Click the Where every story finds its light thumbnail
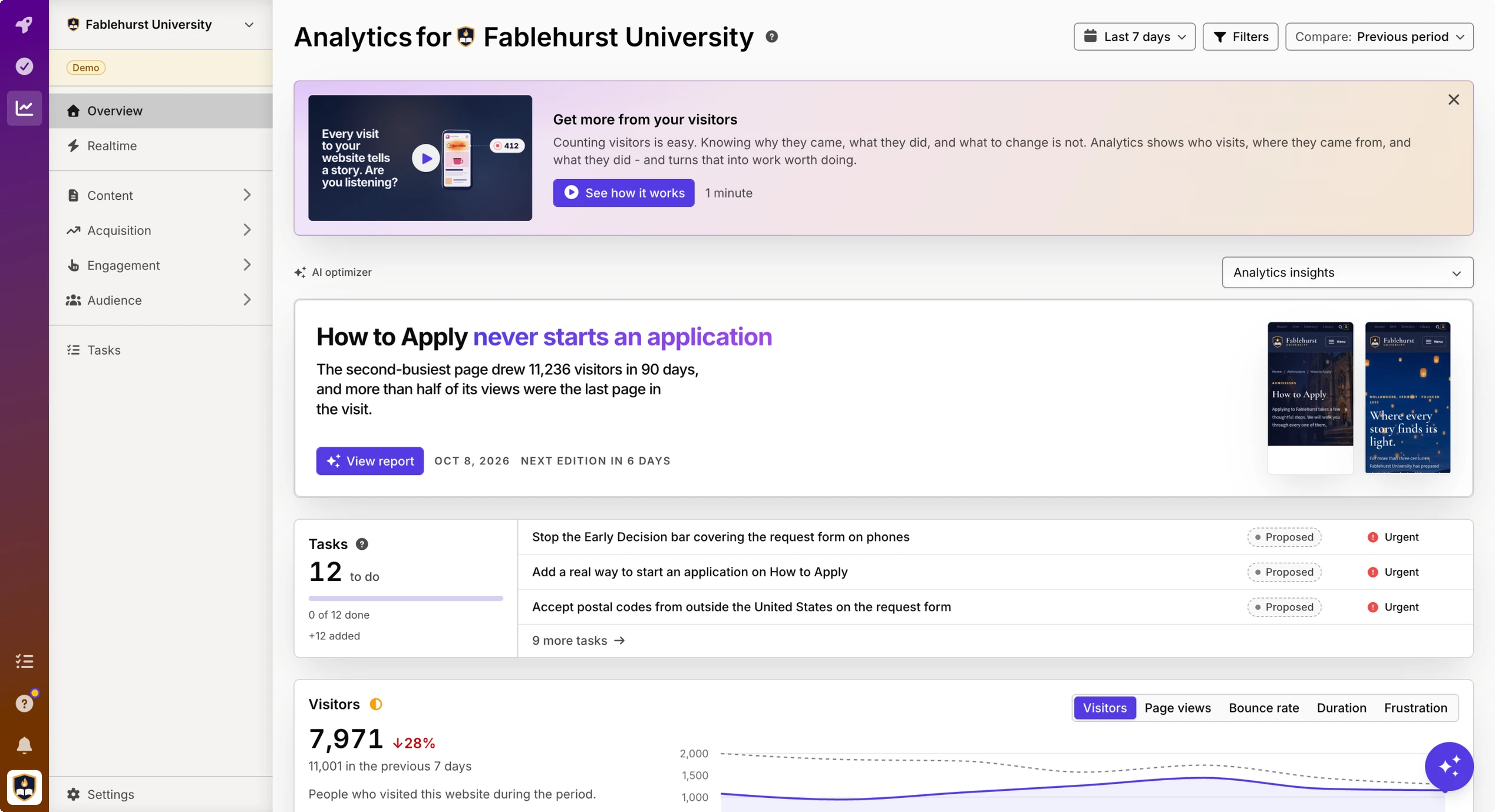Screen dimensions: 1495x812 pos(1407,398)
